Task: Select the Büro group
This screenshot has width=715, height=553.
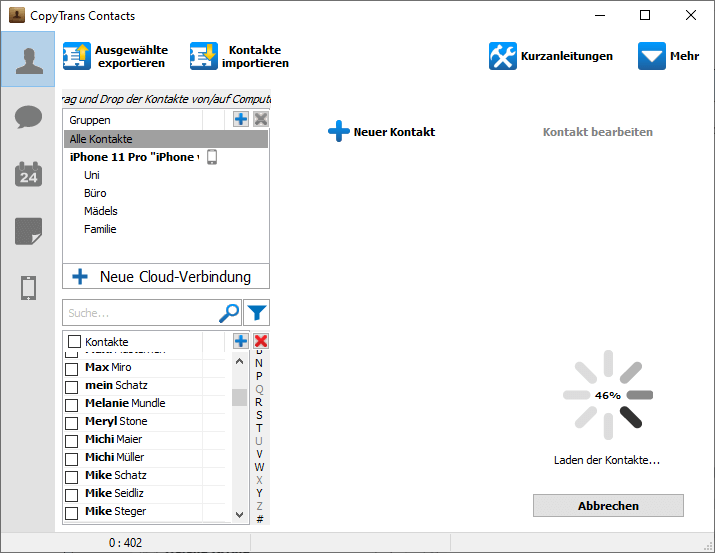Action: pyautogui.click(x=95, y=193)
